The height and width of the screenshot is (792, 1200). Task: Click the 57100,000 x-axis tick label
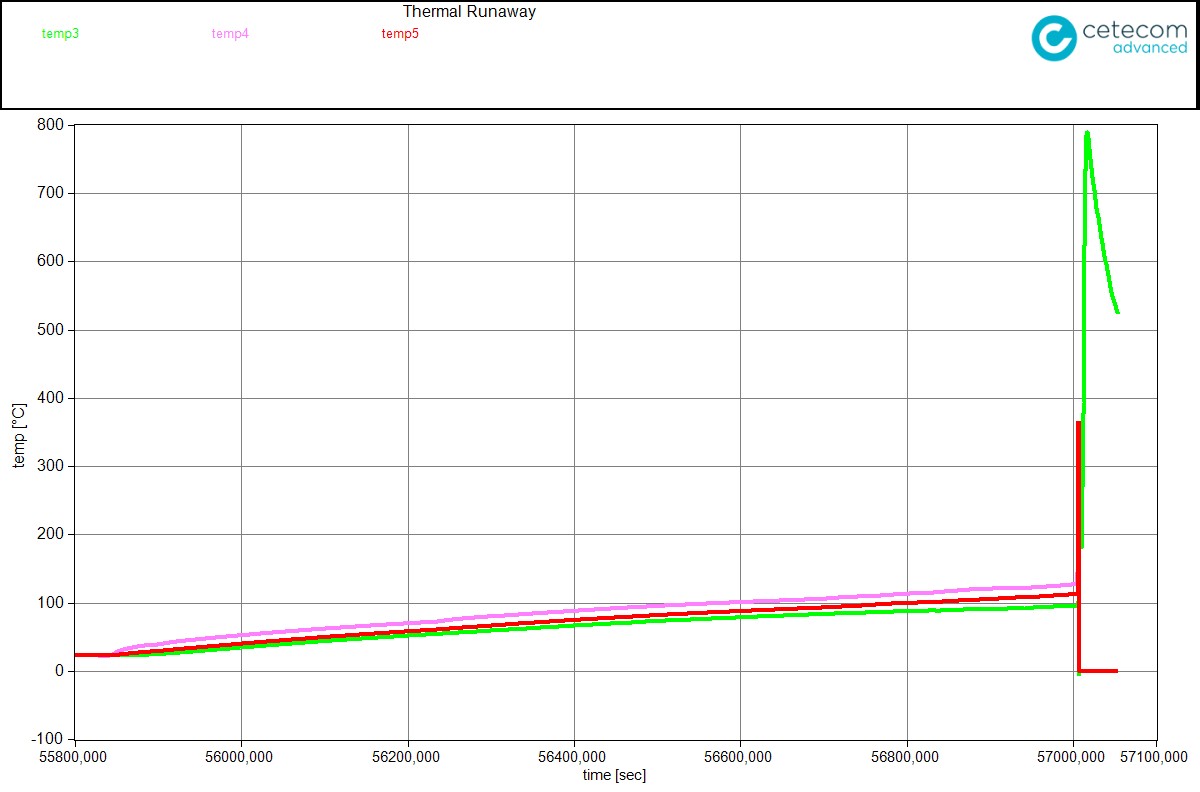(x=1155, y=758)
